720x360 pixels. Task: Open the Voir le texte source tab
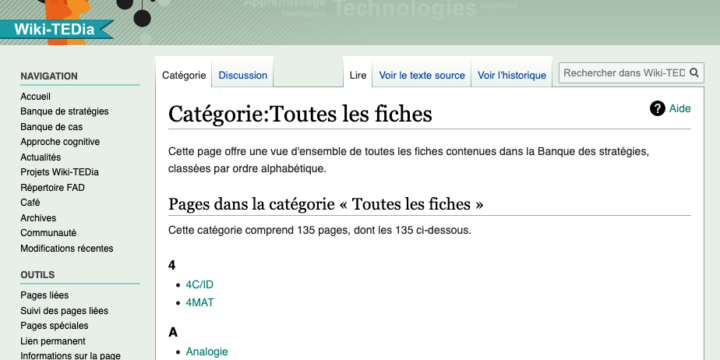(x=422, y=75)
